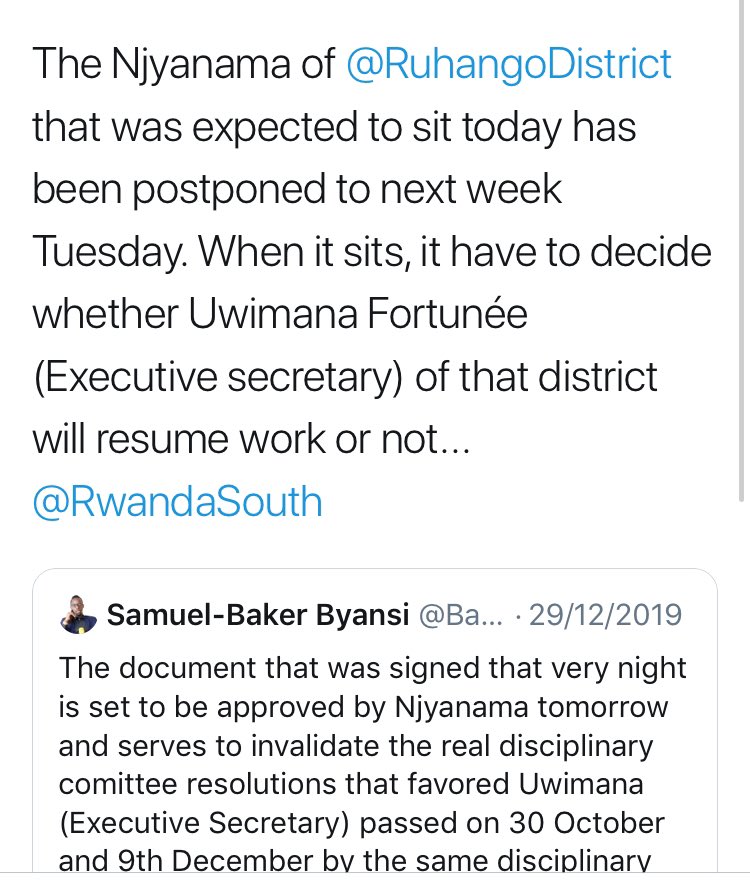Viewport: 750px width, 886px height.
Task: Click the '(Executive secretary)' text in main tweet
Action: pyautogui.click(x=218, y=377)
